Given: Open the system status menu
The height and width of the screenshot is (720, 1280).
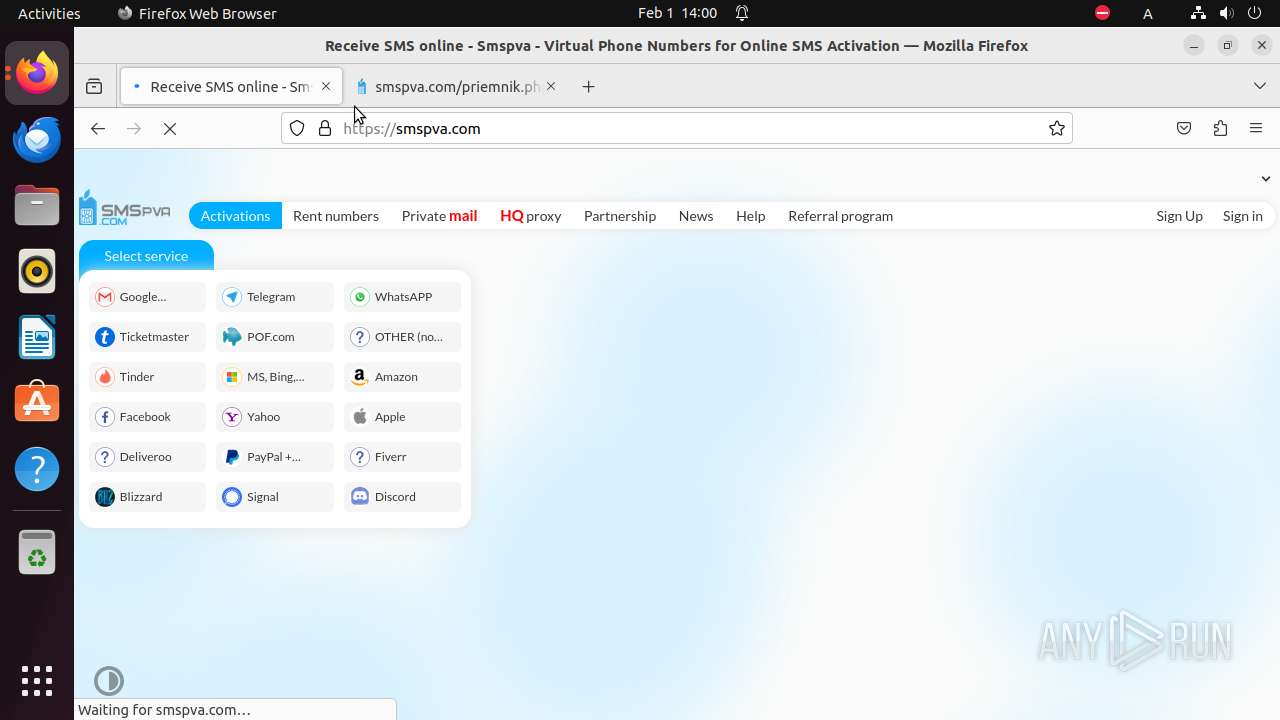Looking at the screenshot, I should (1226, 13).
